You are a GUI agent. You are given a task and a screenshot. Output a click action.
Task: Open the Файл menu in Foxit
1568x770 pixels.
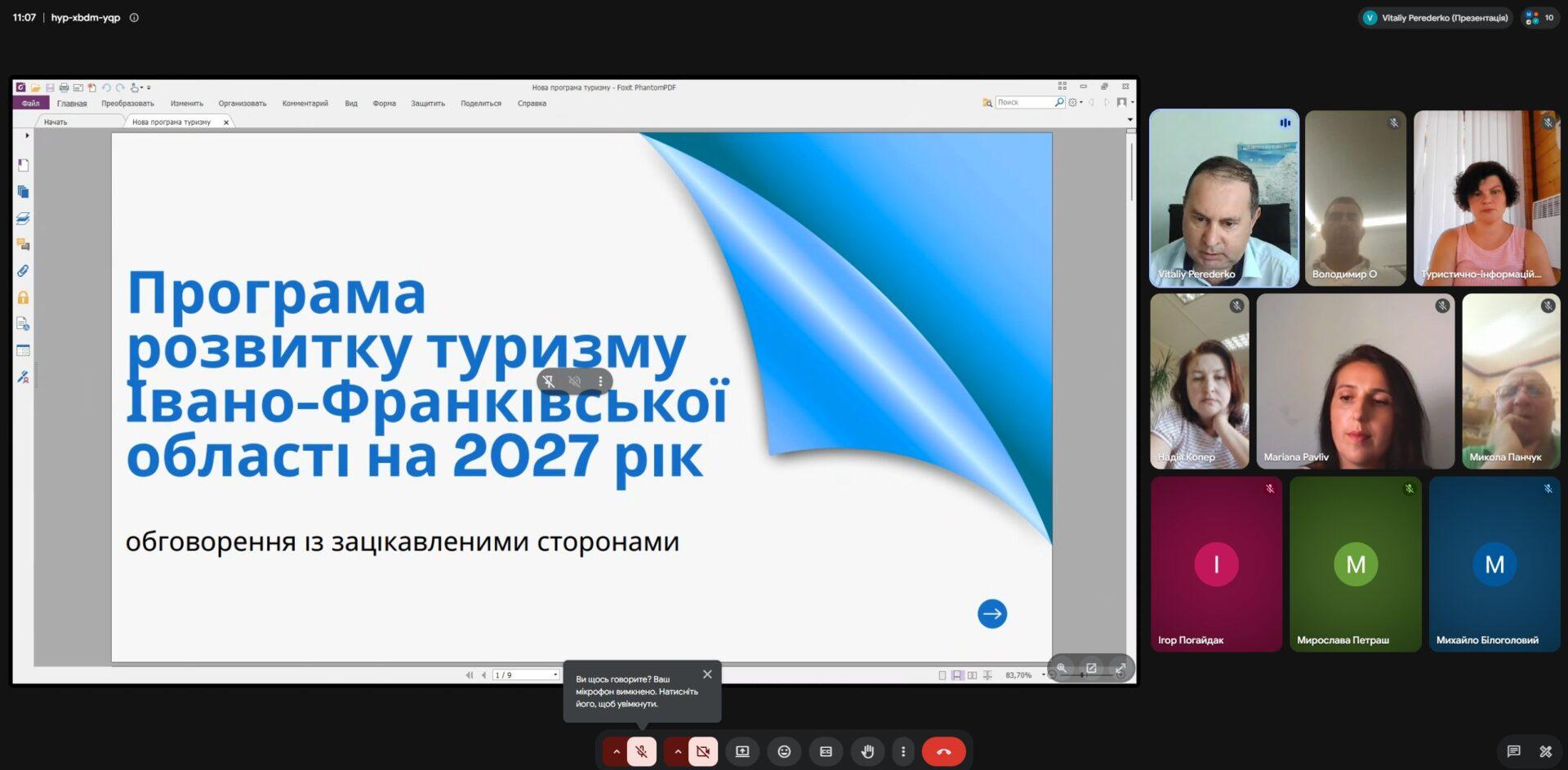pos(31,103)
